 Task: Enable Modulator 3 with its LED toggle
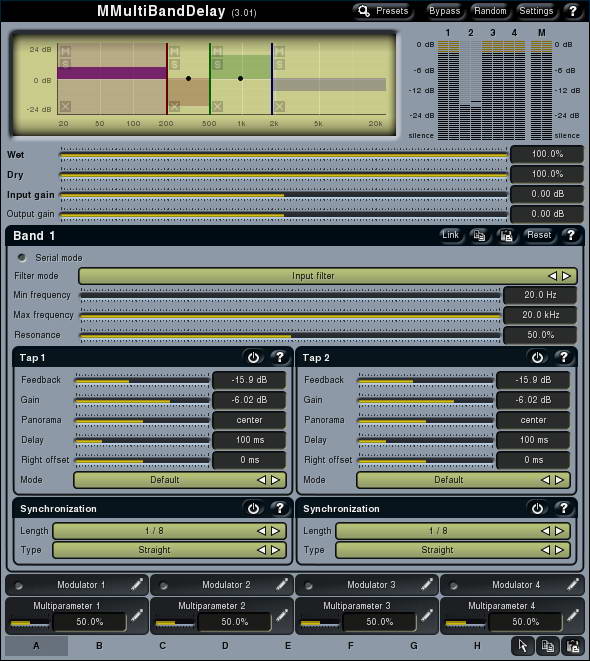tap(308, 585)
